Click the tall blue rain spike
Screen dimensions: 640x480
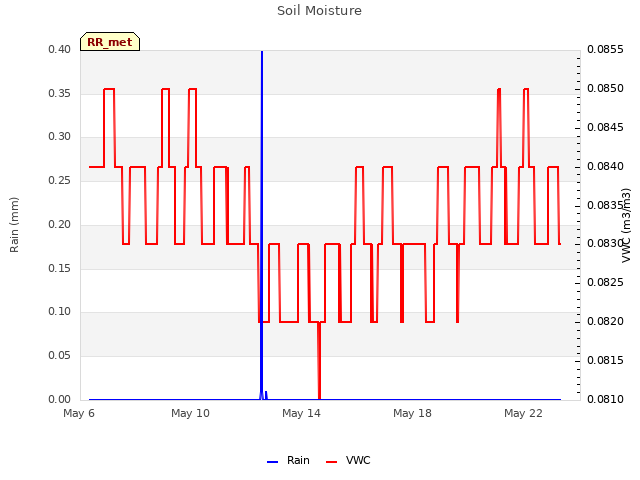point(262,224)
